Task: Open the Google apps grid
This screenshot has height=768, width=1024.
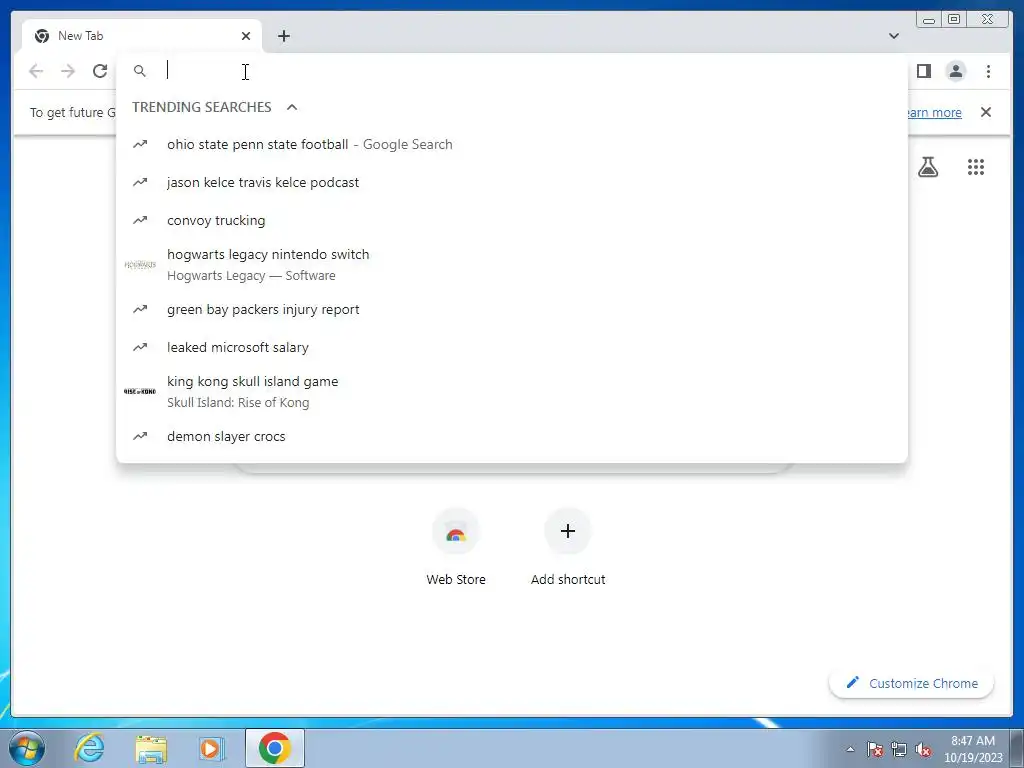Action: [x=975, y=167]
